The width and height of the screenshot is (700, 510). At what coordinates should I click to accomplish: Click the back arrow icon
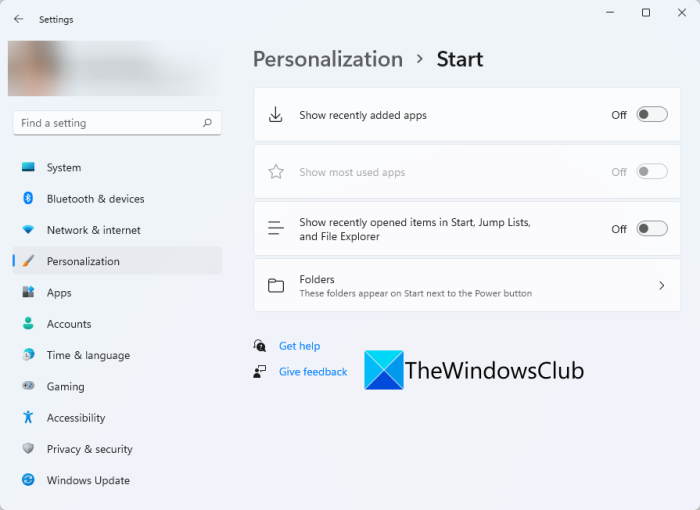tap(18, 19)
